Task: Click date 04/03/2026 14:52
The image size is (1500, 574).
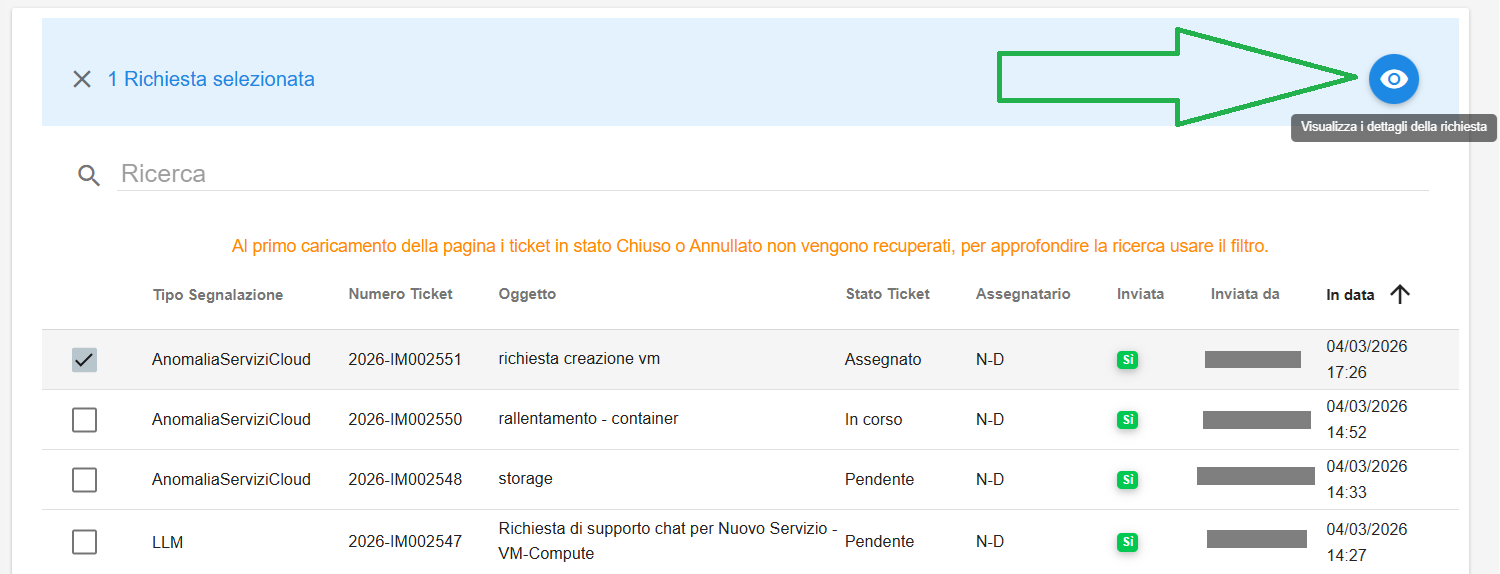Action: (1366, 419)
